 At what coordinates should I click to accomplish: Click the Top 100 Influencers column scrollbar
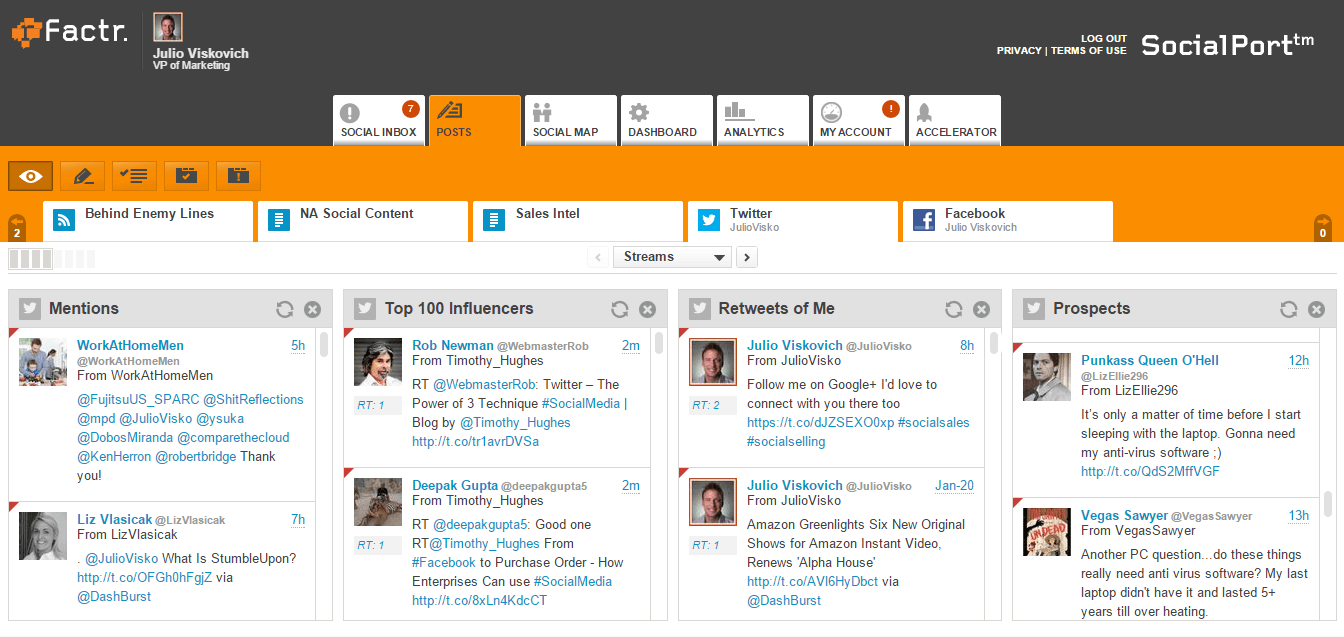click(x=659, y=345)
